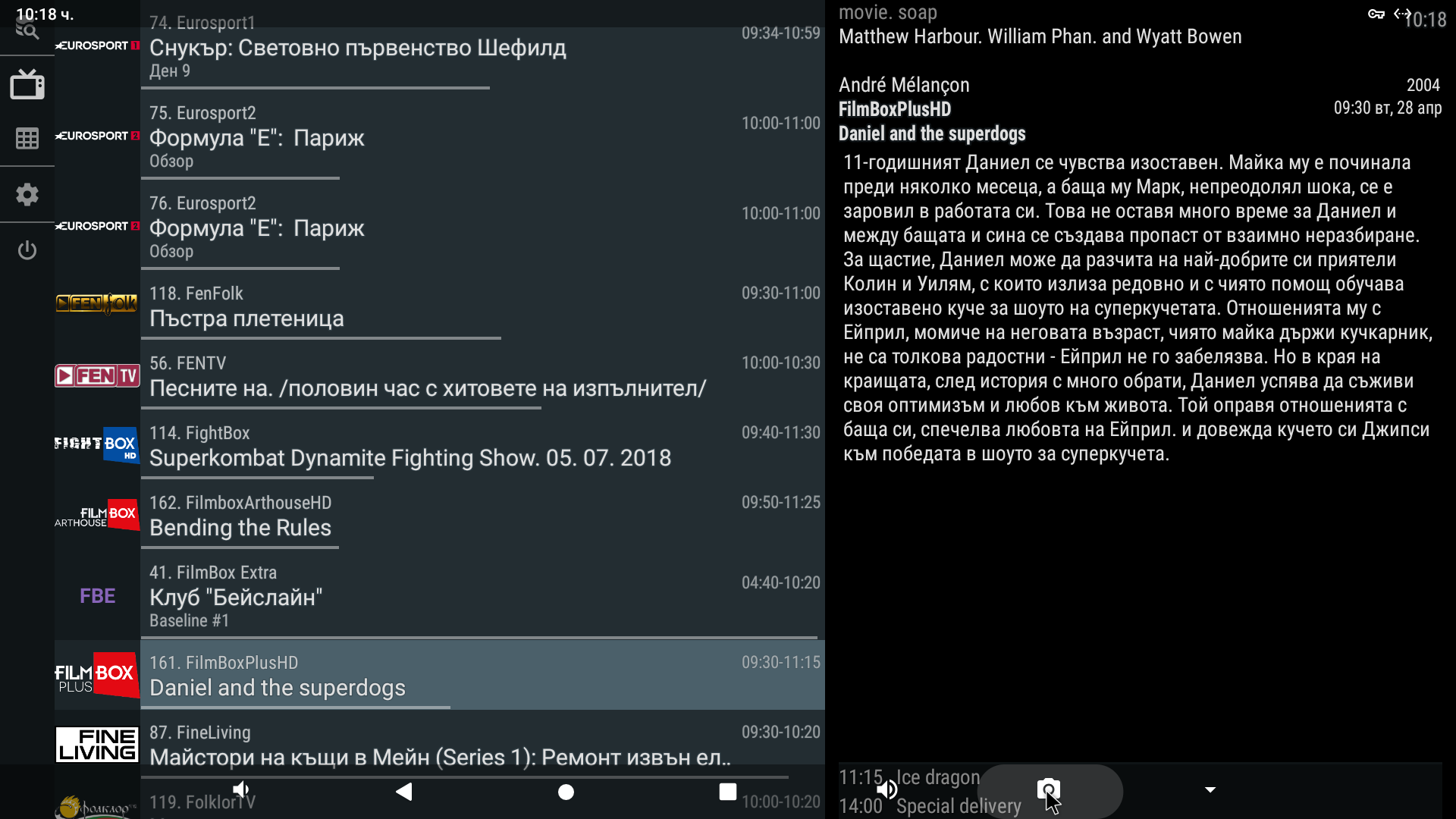
Task: Select the 76. Eurosport2 channel row
Action: coord(482,227)
